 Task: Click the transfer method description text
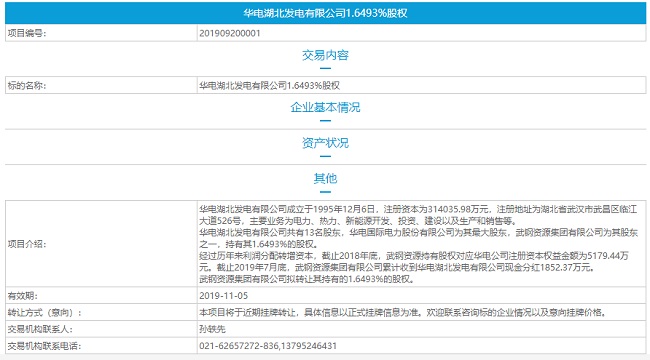coord(402,312)
